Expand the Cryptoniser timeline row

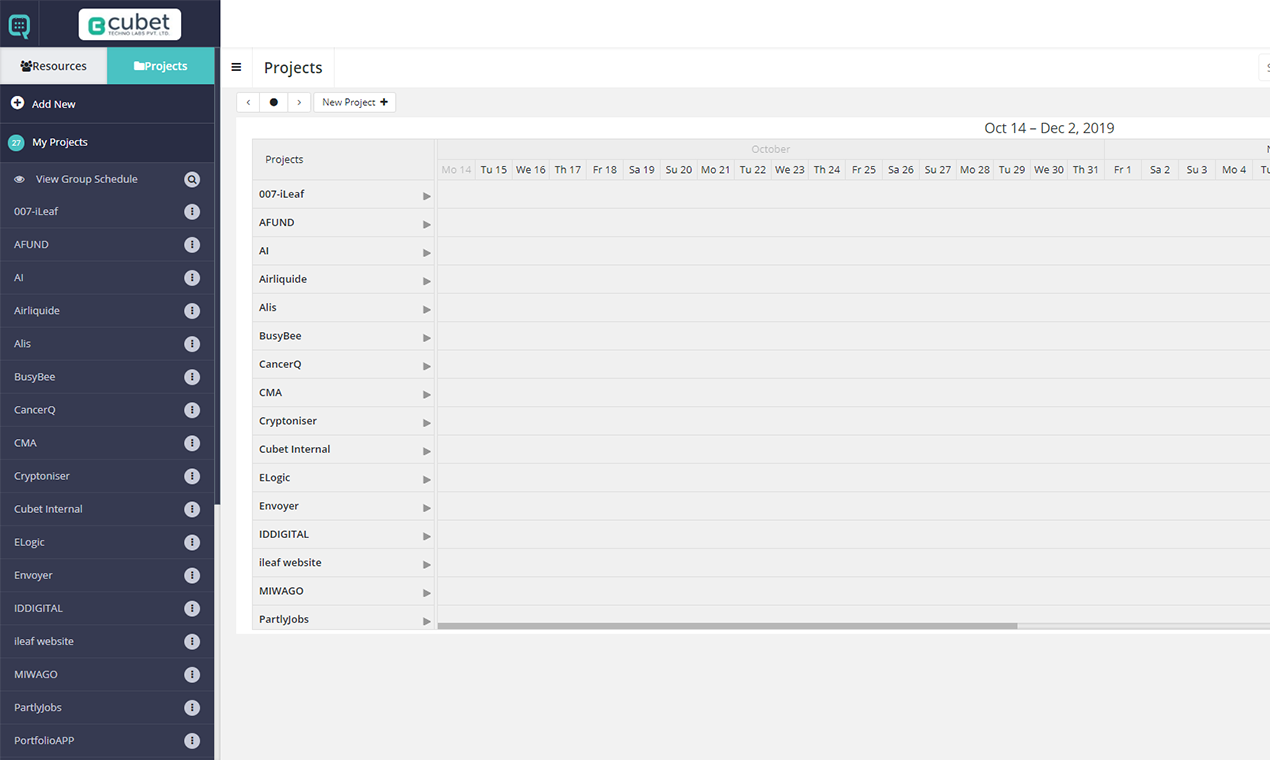pyautogui.click(x=427, y=423)
